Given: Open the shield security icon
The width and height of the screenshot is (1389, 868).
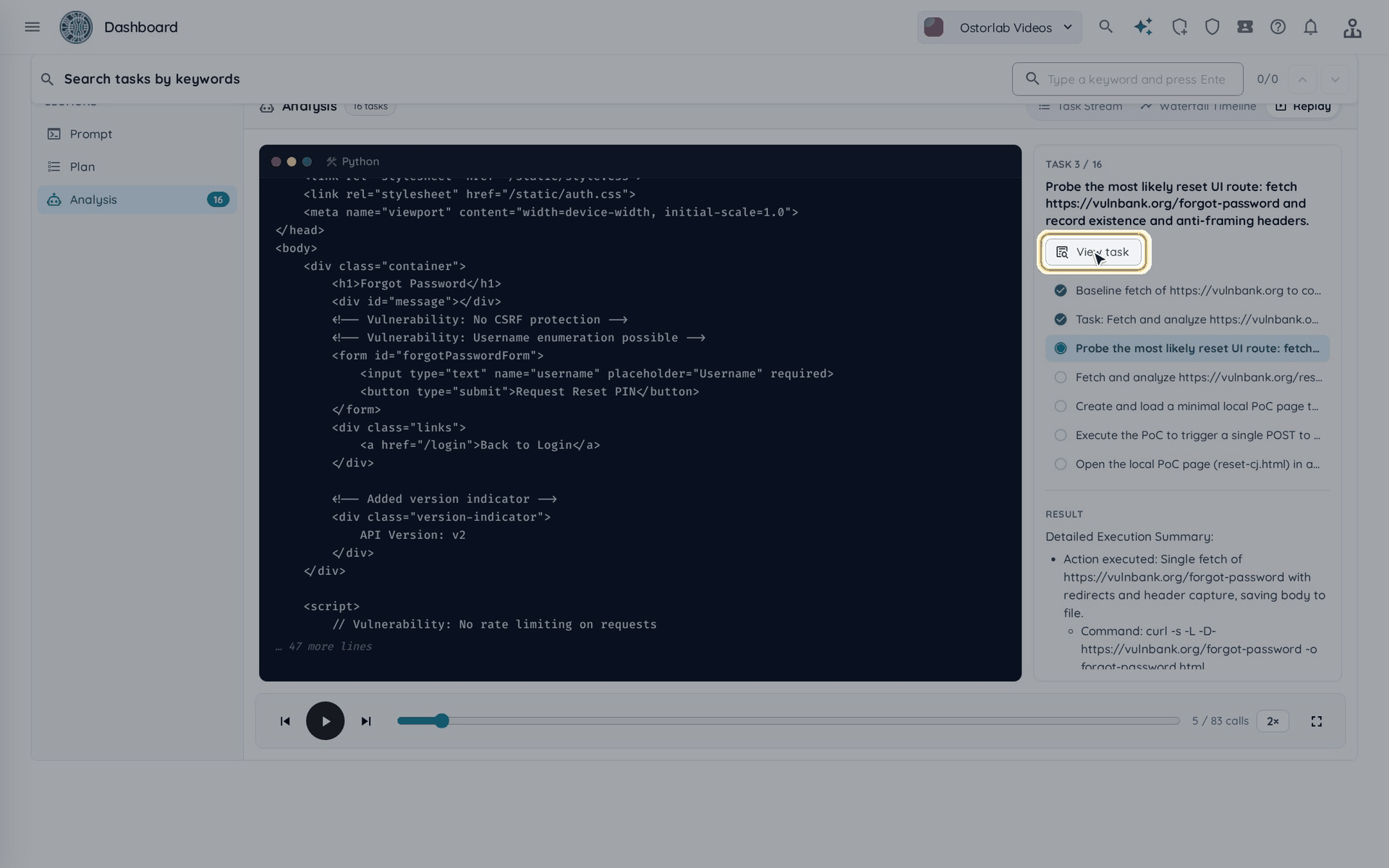Looking at the screenshot, I should pyautogui.click(x=1212, y=27).
